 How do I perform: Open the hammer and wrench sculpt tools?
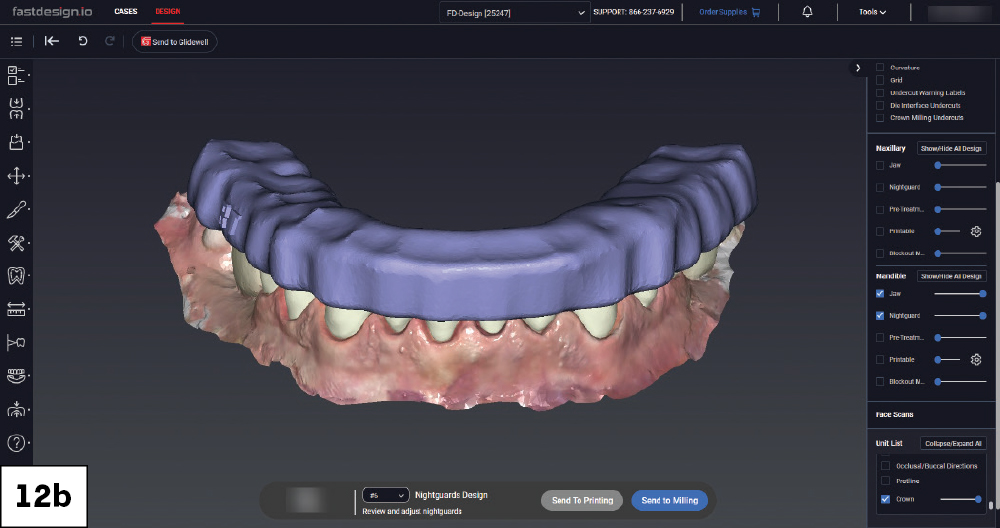[16, 243]
